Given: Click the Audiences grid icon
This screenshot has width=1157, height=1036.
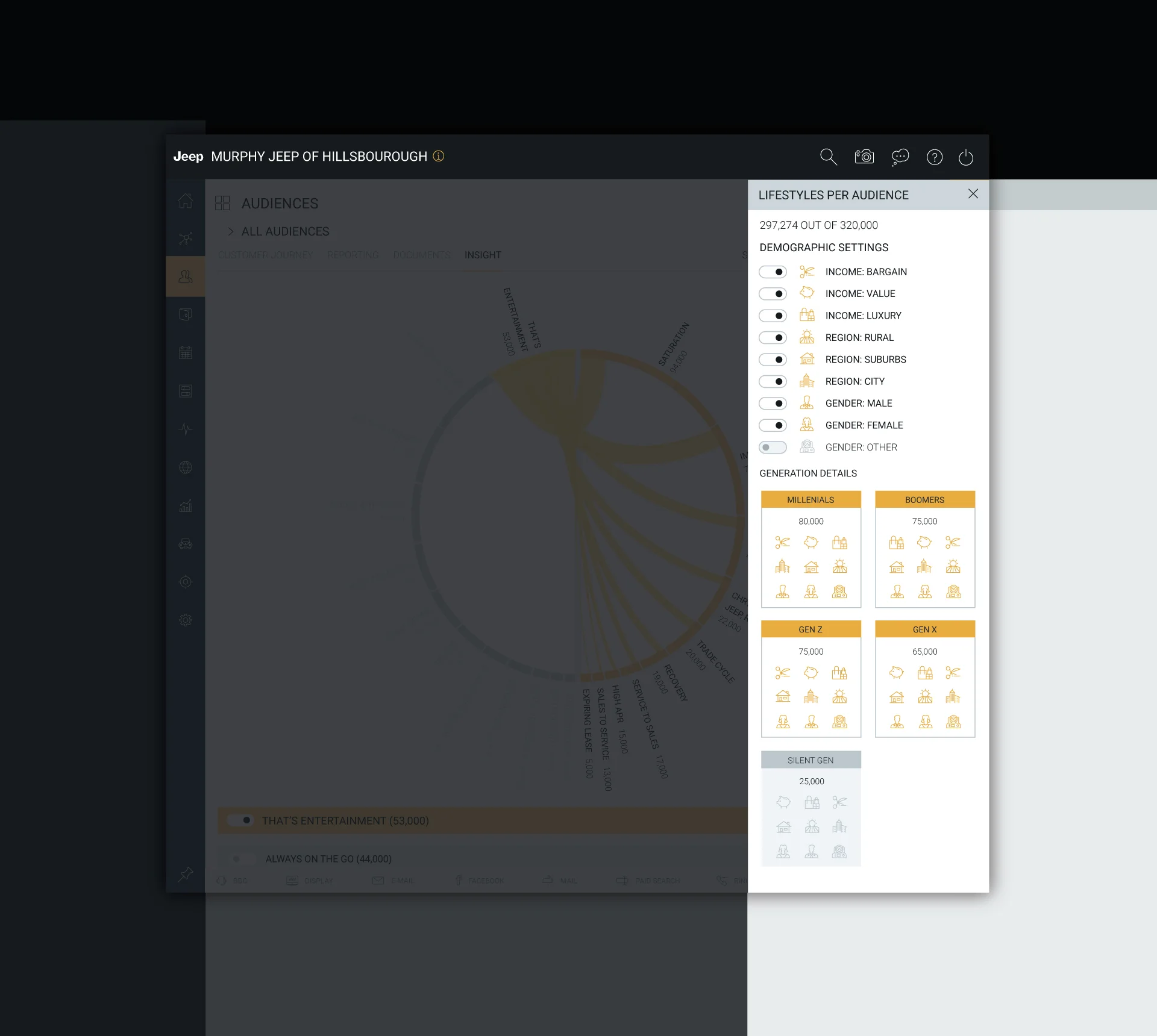Looking at the screenshot, I should click(x=222, y=203).
